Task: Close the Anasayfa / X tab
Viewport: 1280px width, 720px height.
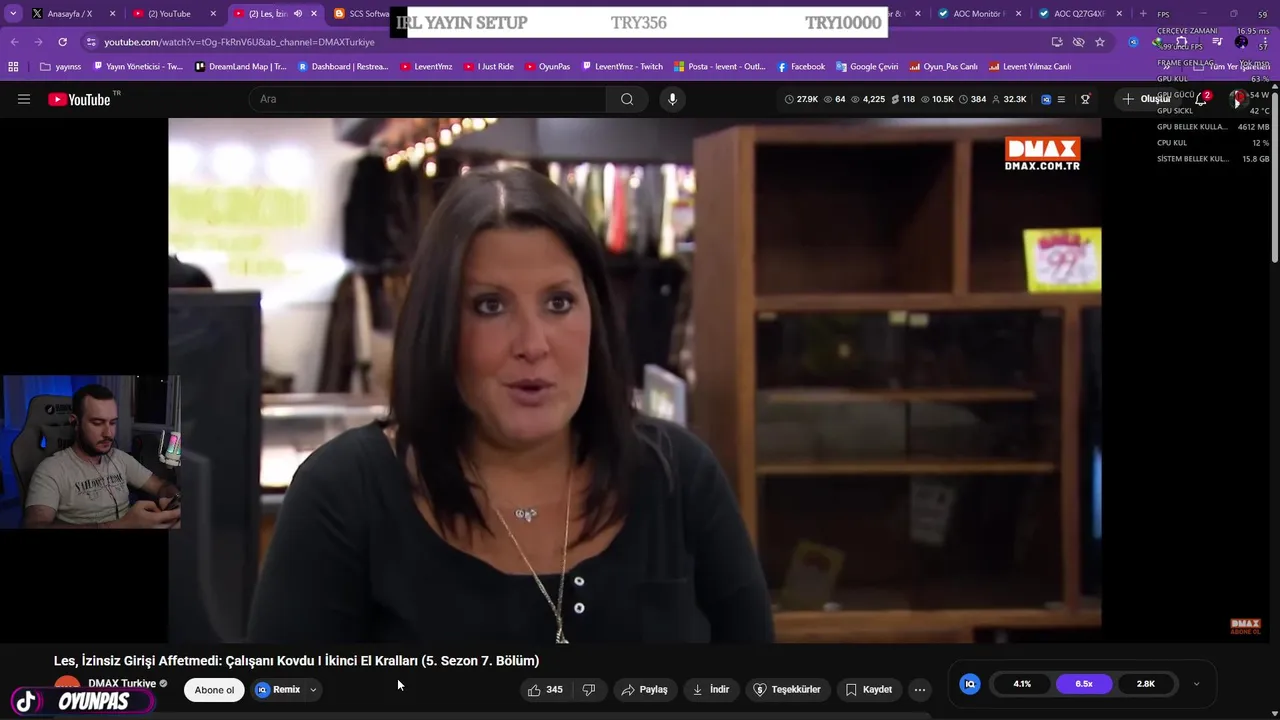Action: coord(112,14)
